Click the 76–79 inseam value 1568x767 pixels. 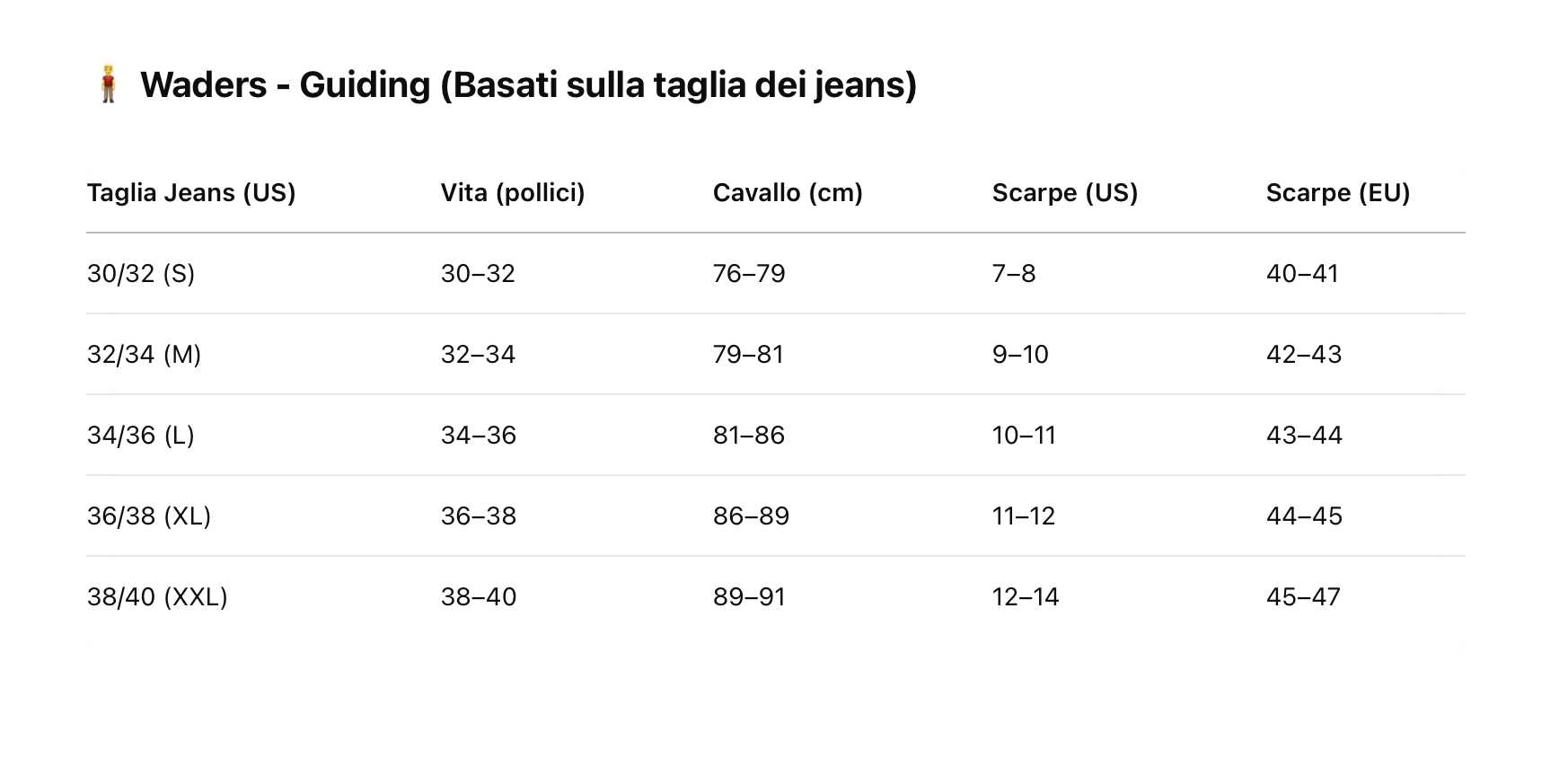click(749, 274)
